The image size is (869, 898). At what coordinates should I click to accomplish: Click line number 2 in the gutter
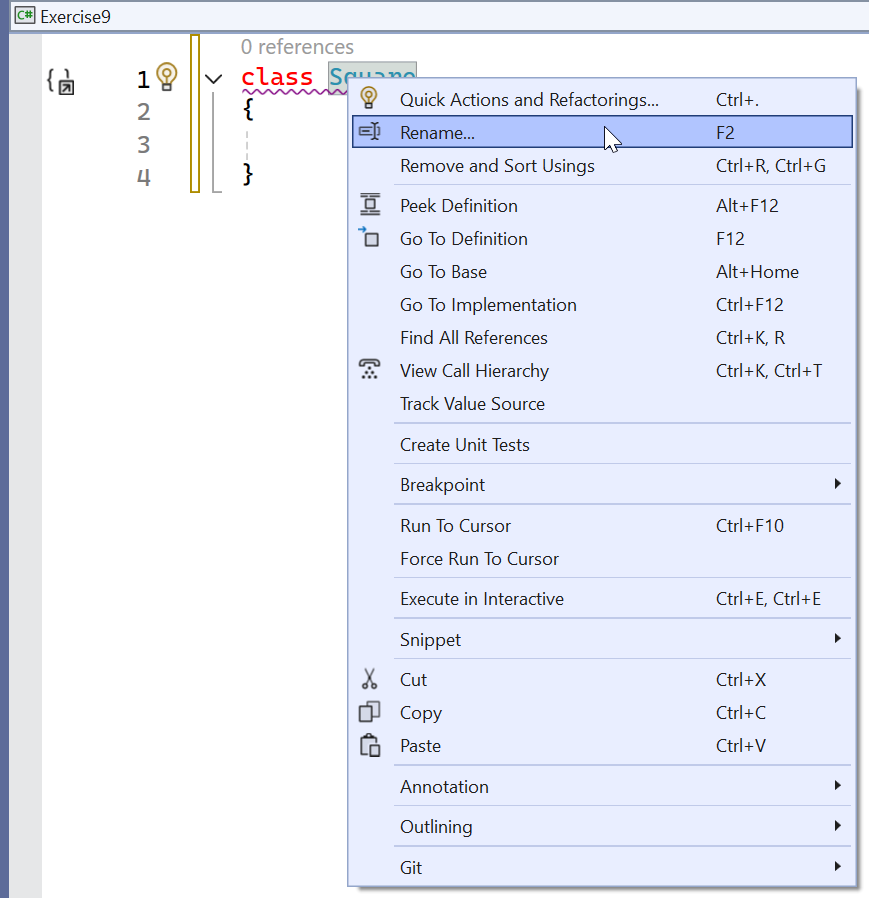tap(143, 112)
